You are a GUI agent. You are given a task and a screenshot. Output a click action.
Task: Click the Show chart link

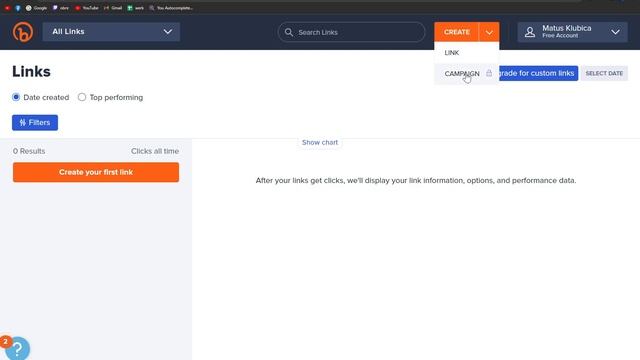[320, 142]
